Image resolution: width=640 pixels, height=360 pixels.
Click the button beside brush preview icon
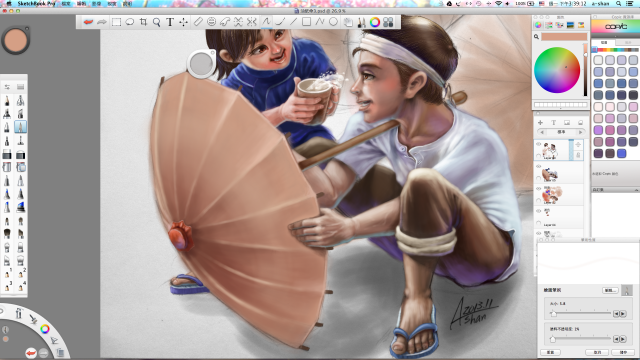click(610, 290)
